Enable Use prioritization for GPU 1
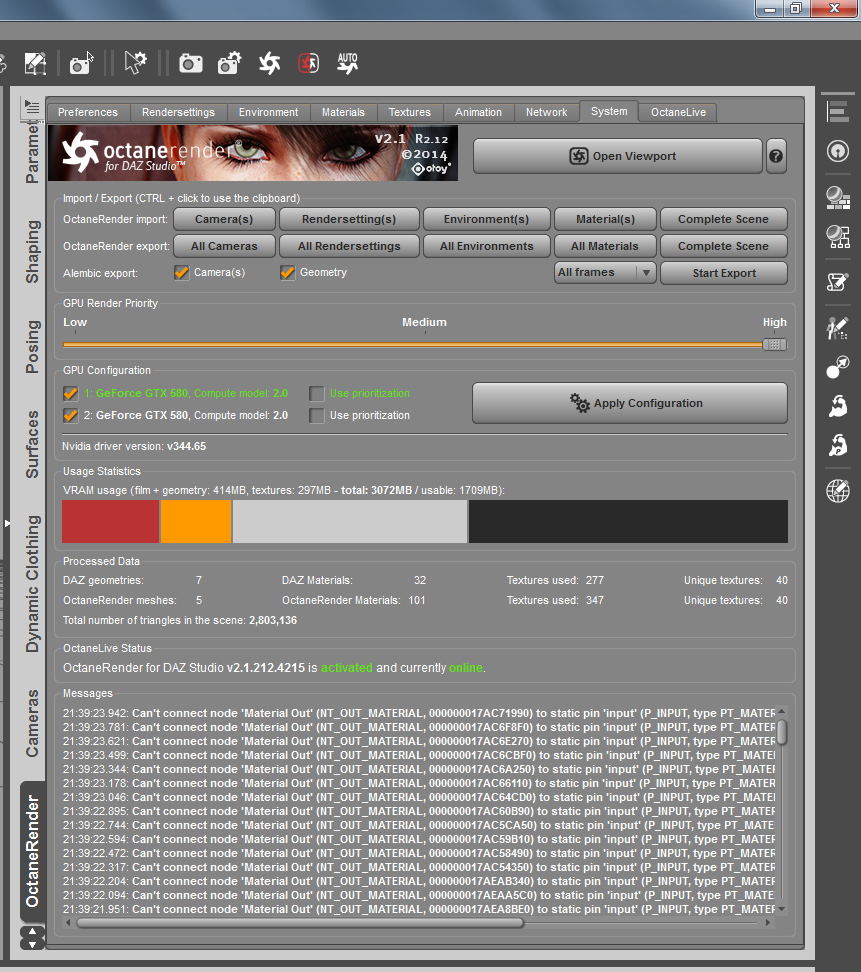The image size is (861, 972). point(317,394)
